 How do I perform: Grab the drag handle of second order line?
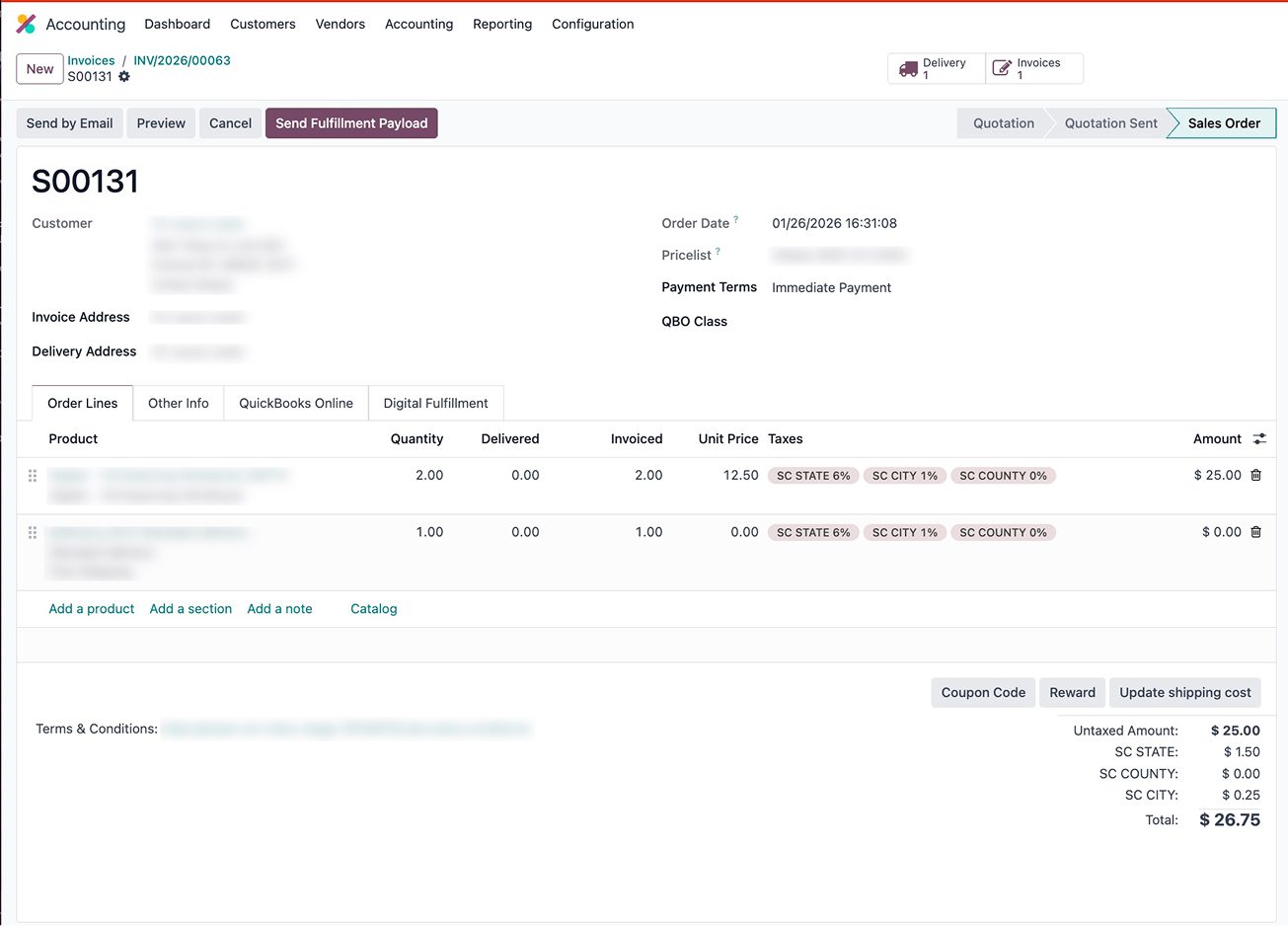(x=33, y=533)
